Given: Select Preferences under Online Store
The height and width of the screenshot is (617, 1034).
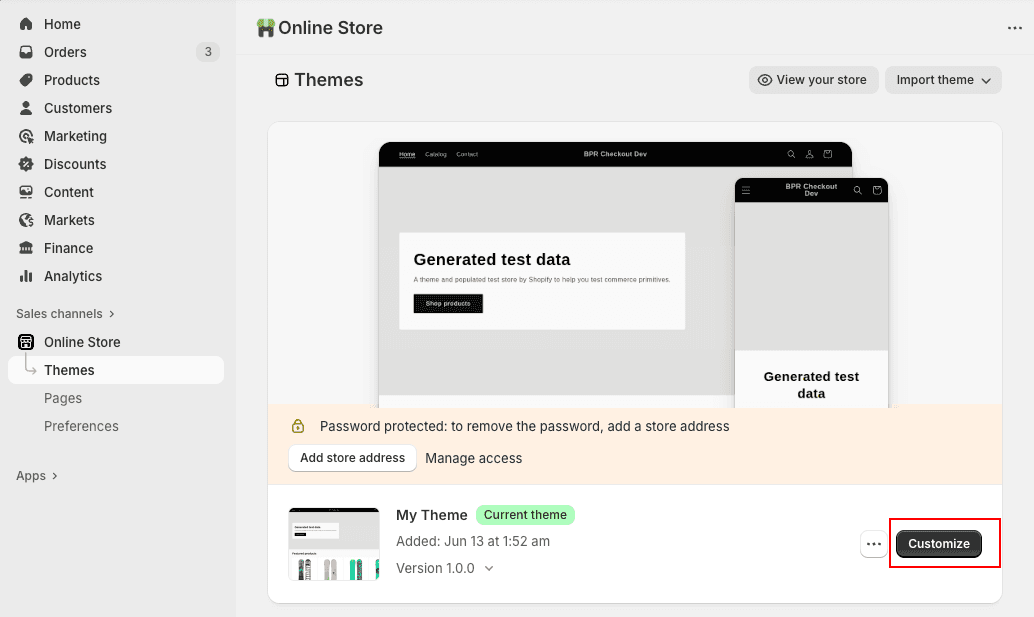Looking at the screenshot, I should [81, 426].
